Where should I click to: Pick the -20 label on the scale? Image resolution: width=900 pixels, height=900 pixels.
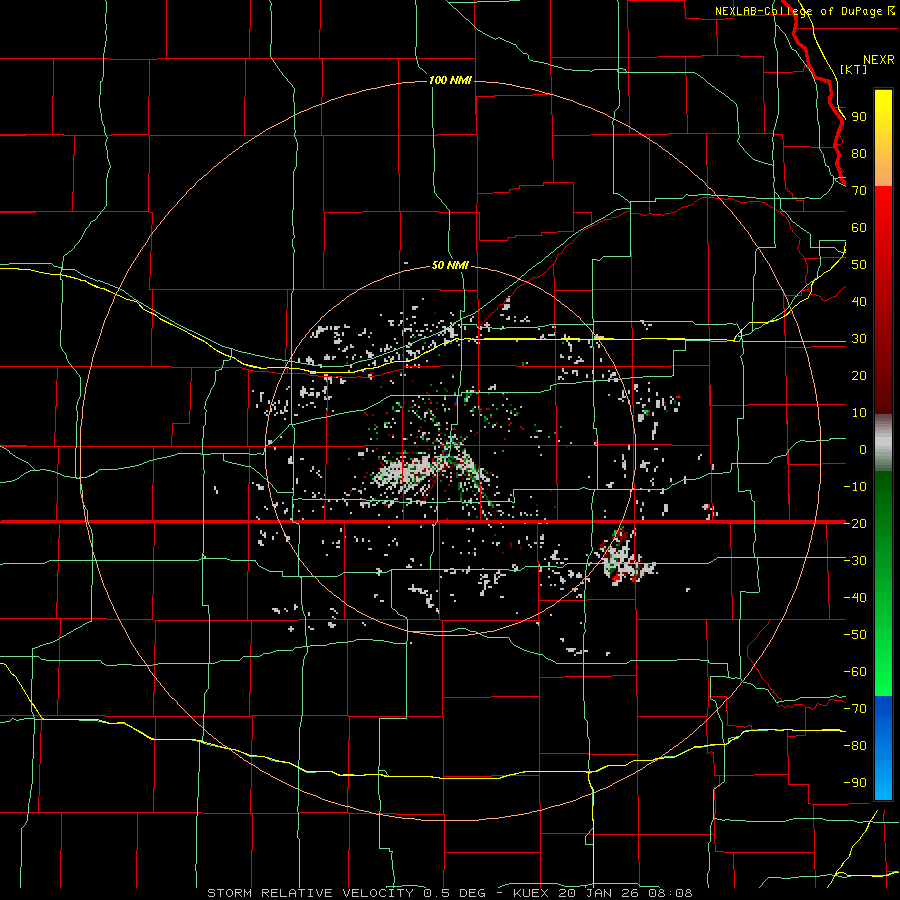pos(855,523)
